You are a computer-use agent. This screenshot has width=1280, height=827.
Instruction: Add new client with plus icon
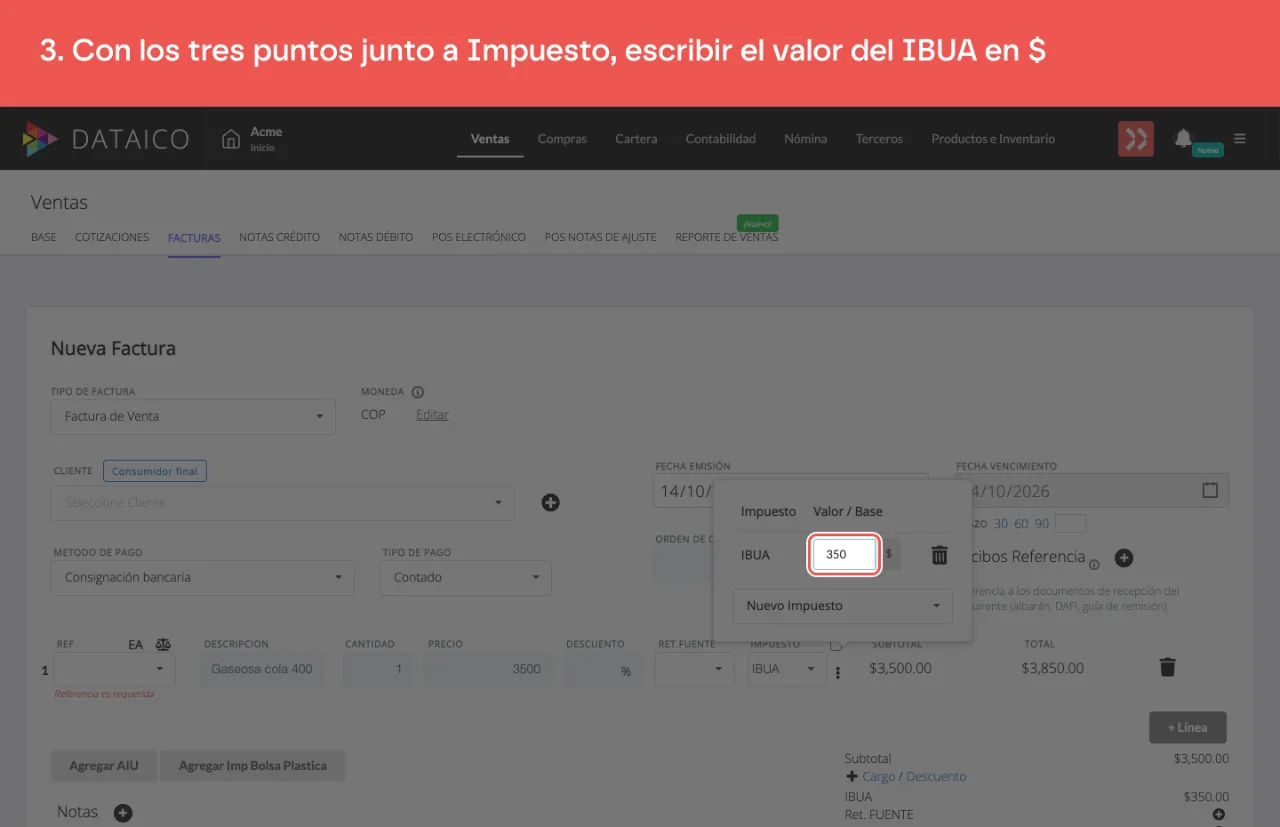pos(550,502)
